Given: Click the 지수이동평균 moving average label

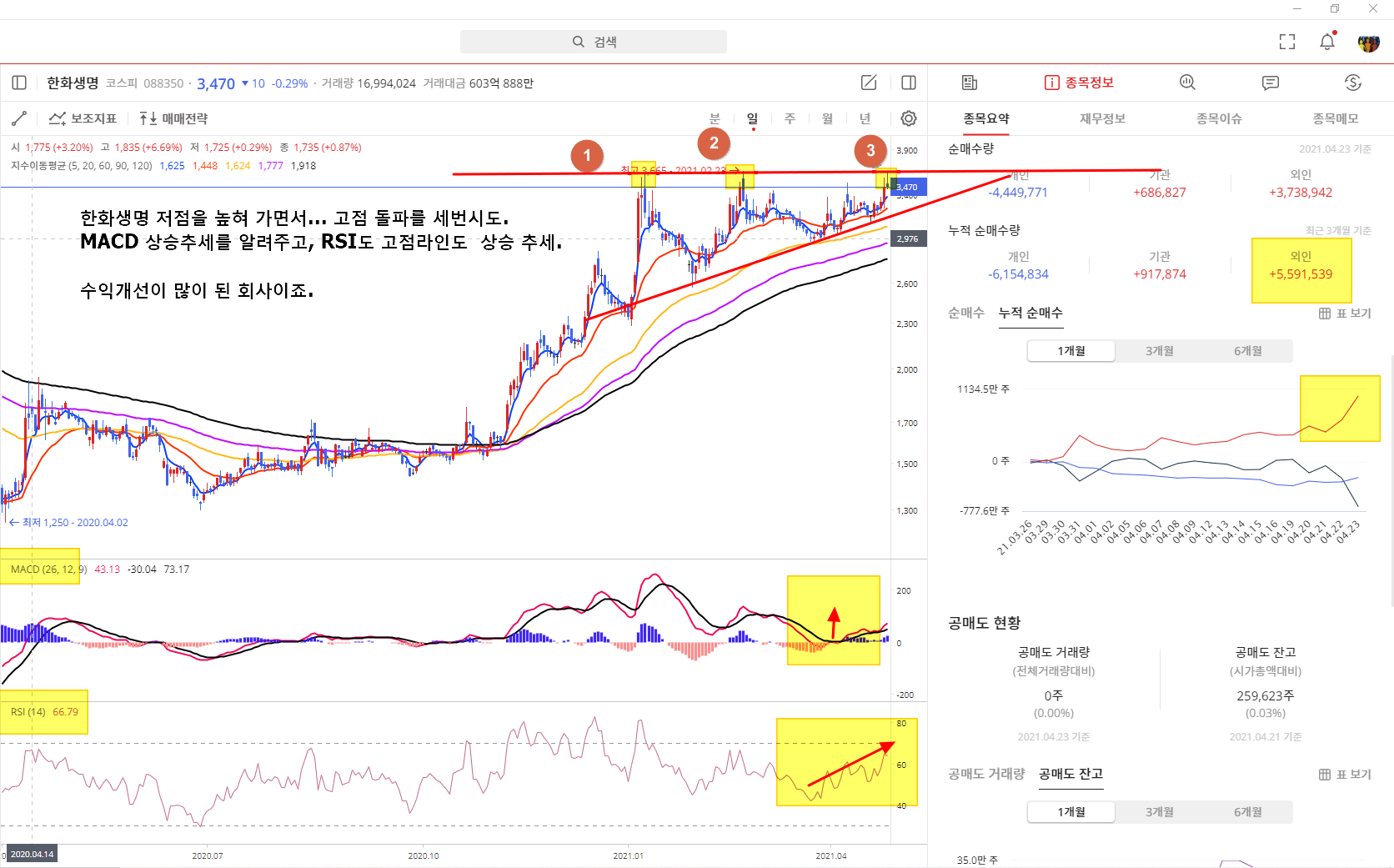Looking at the screenshot, I should click(82, 166).
